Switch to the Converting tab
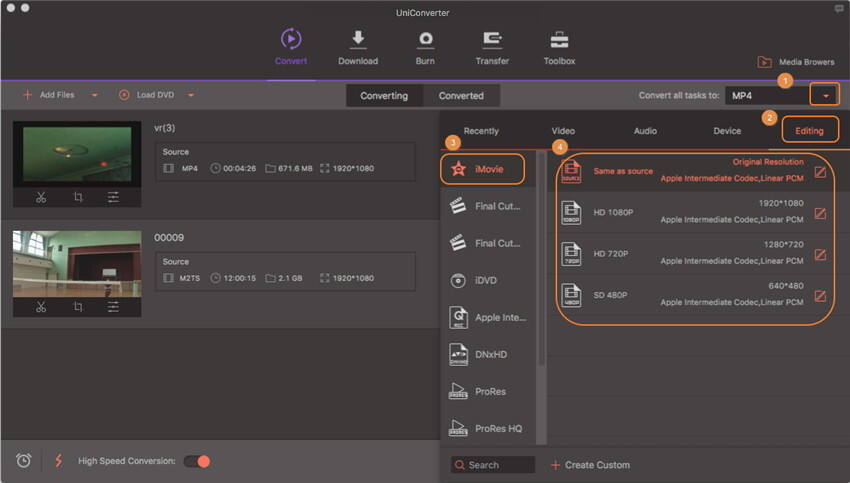The height and width of the screenshot is (483, 850). pos(384,96)
